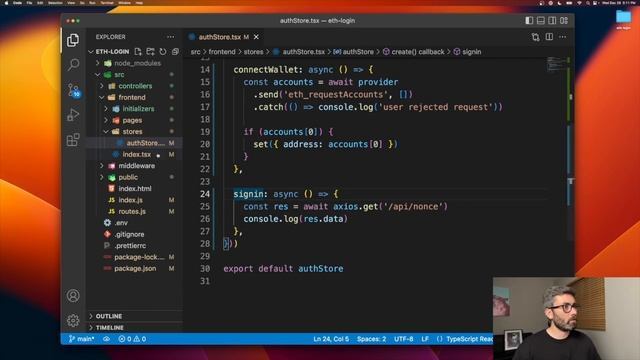Viewport: 640px width, 360px height.
Task: Click New Folder icon in ETH-LOGIN header
Action: pyautogui.click(x=150, y=51)
